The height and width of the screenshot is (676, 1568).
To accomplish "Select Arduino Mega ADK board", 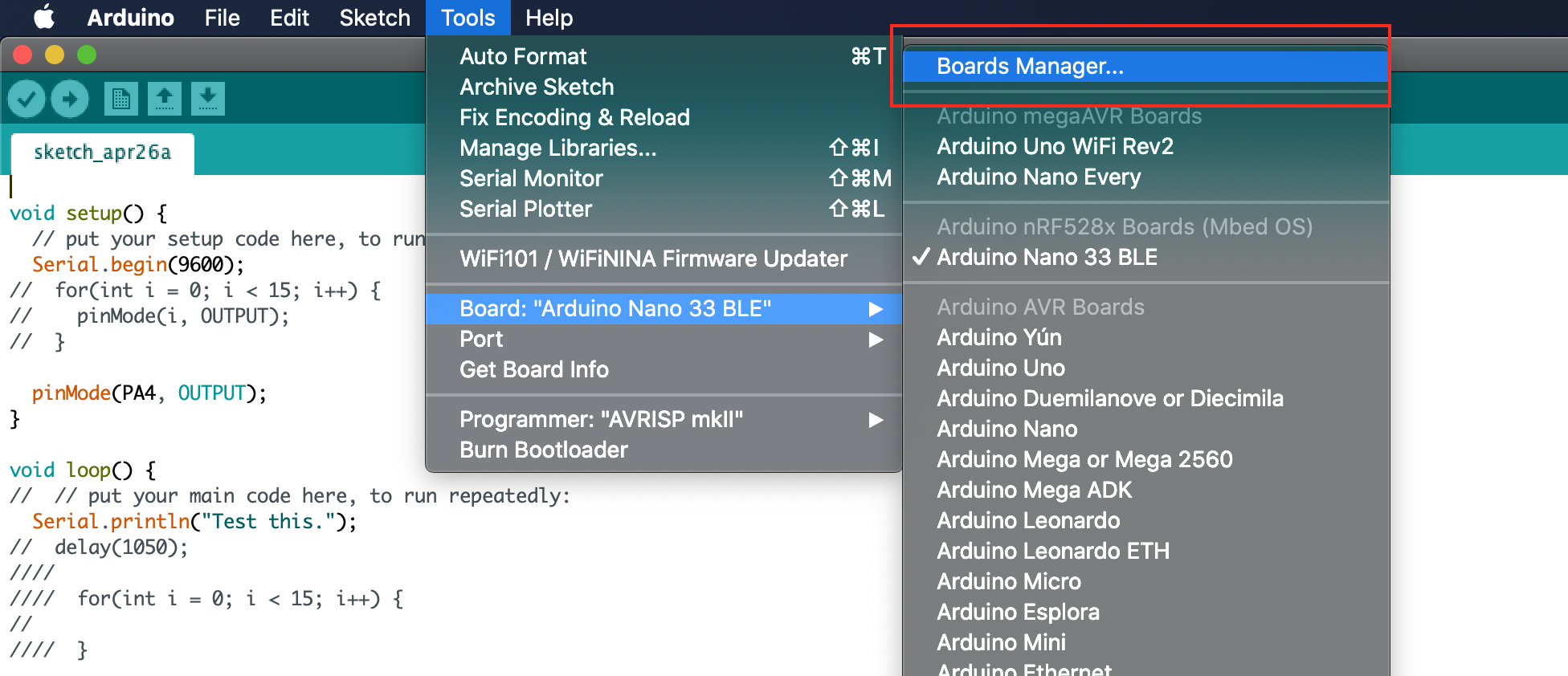I will [x=1145, y=490].
